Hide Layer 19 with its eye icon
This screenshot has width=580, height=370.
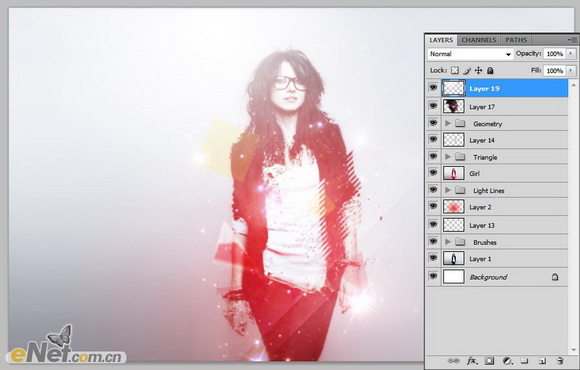[x=433, y=88]
